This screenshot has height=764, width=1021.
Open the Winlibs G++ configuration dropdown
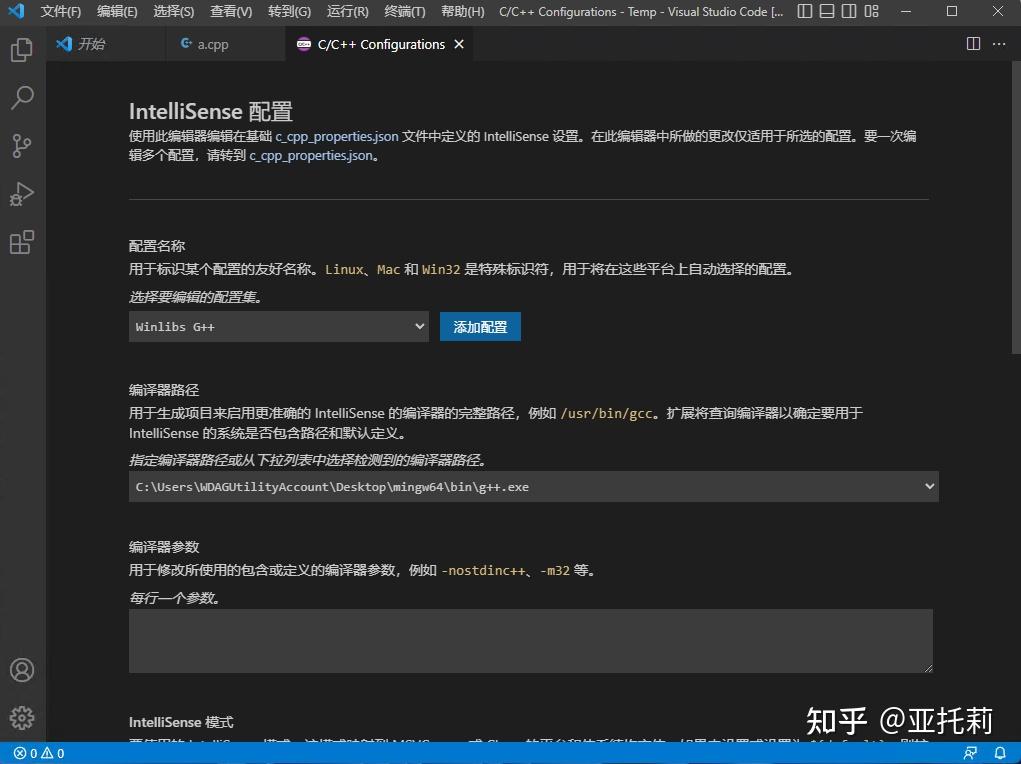pos(278,326)
